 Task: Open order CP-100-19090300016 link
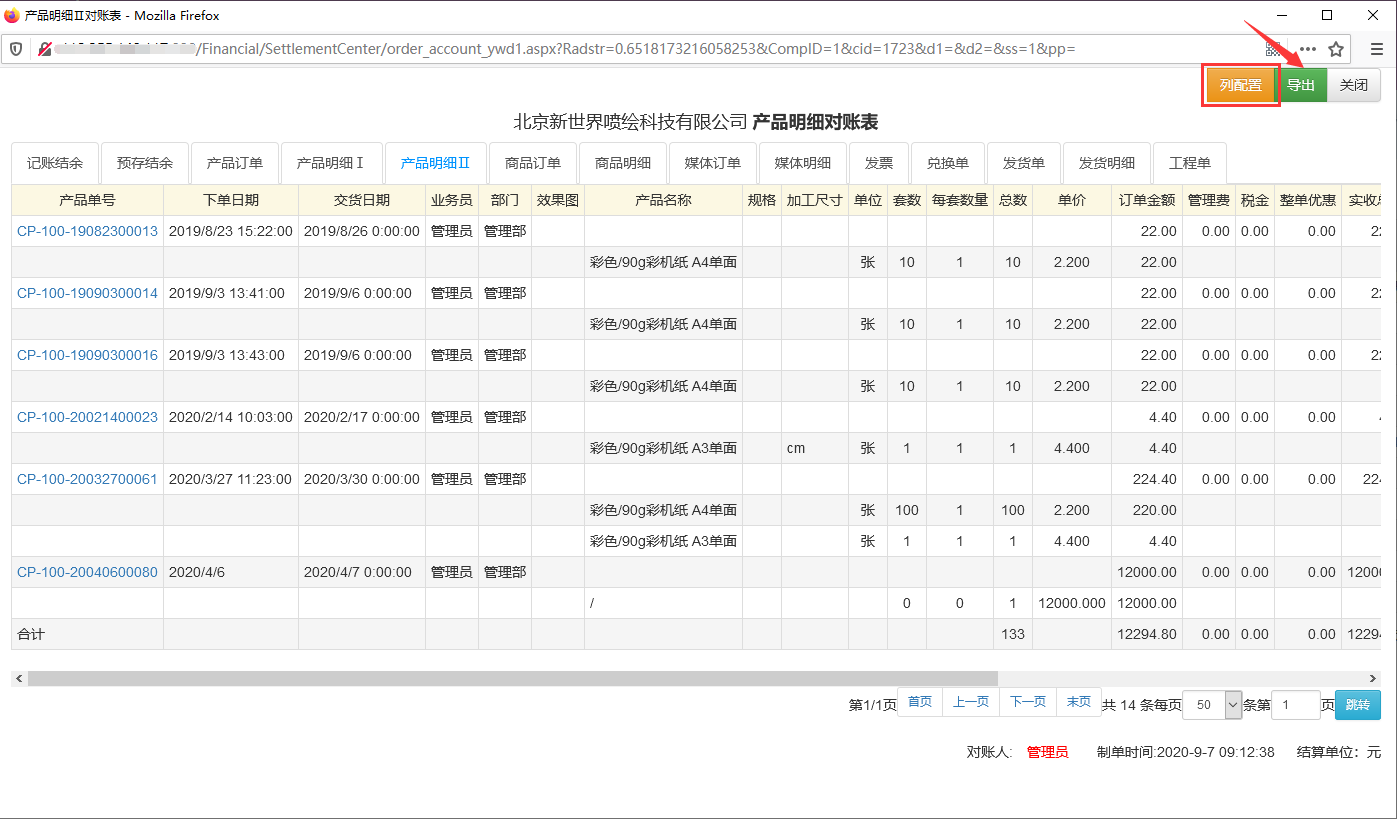(87, 355)
